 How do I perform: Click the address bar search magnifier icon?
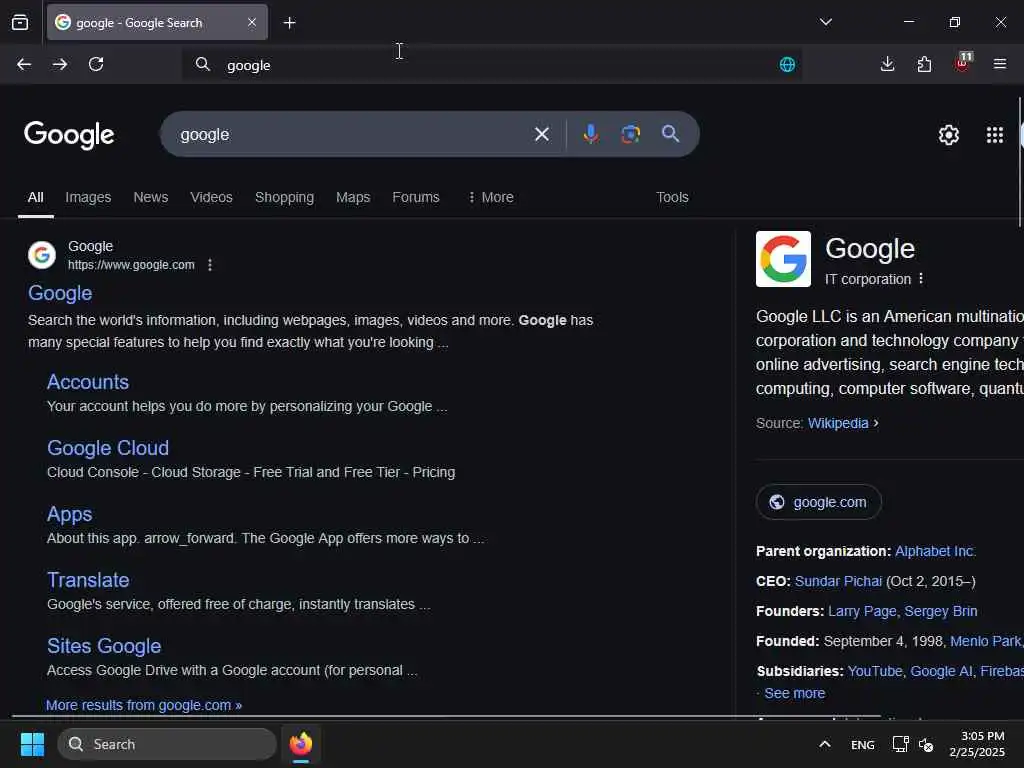203,64
